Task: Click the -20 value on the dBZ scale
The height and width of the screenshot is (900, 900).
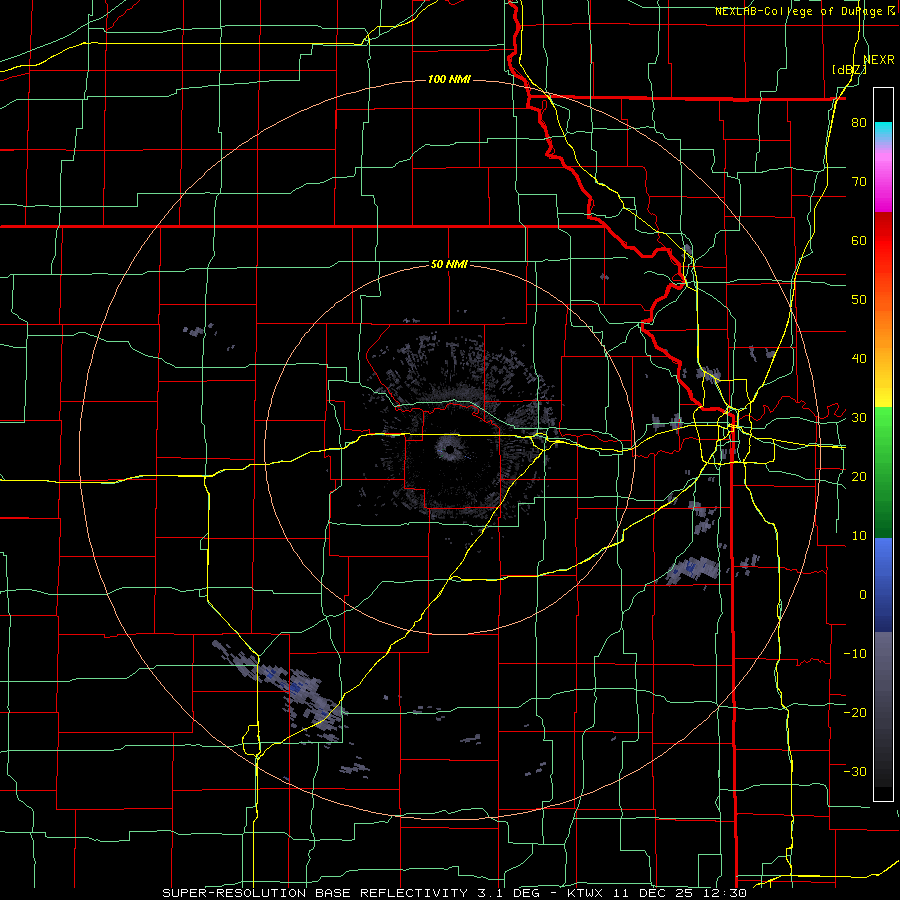Action: pos(855,713)
